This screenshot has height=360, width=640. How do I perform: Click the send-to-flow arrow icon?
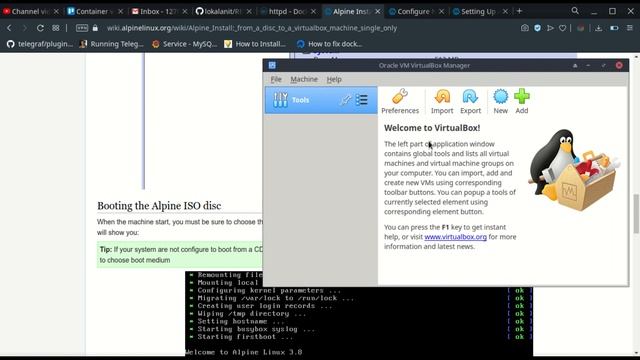click(x=550, y=28)
